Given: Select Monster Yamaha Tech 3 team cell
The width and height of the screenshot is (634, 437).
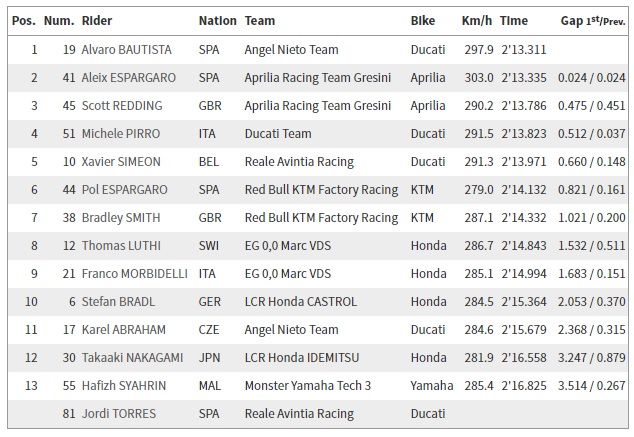Looking at the screenshot, I should point(308,386).
